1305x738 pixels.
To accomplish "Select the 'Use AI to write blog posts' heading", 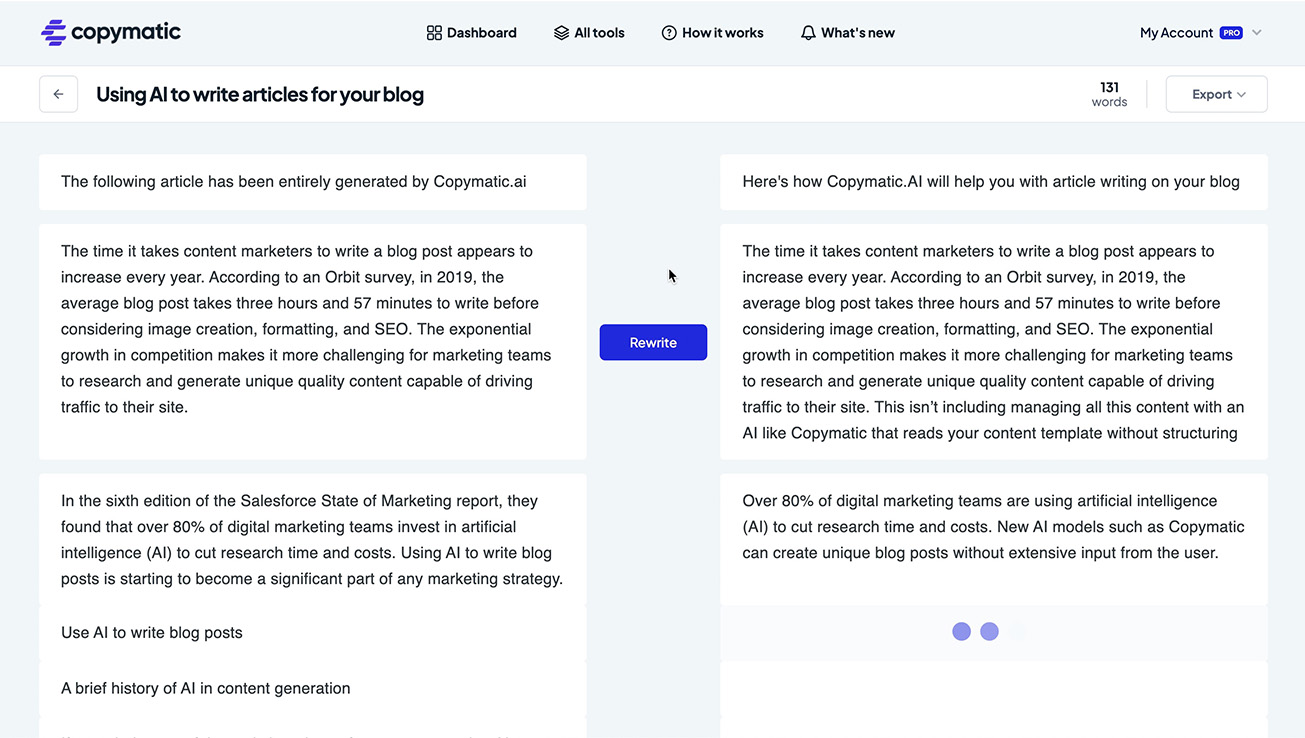I will click(x=151, y=632).
